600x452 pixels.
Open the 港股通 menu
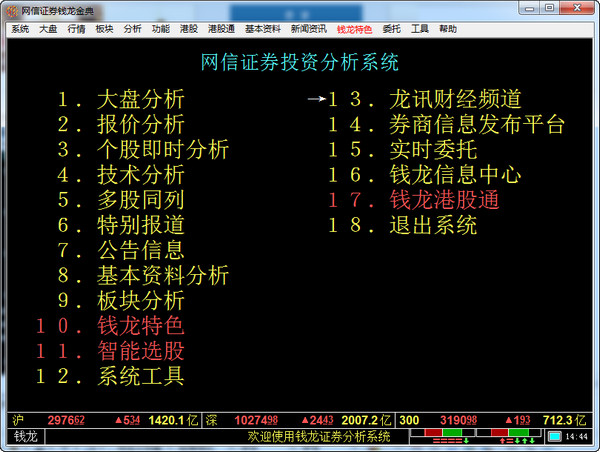click(221, 29)
